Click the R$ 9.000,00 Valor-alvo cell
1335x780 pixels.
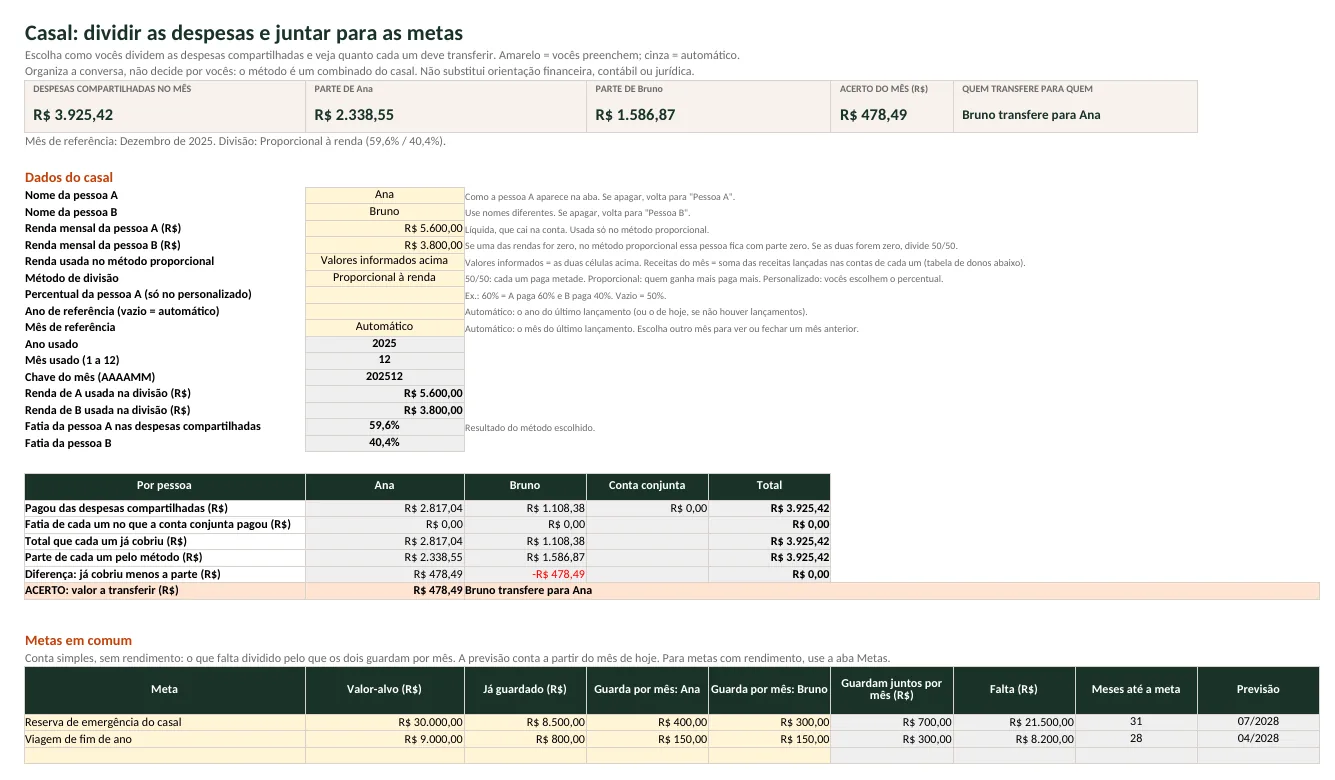[x=385, y=739]
